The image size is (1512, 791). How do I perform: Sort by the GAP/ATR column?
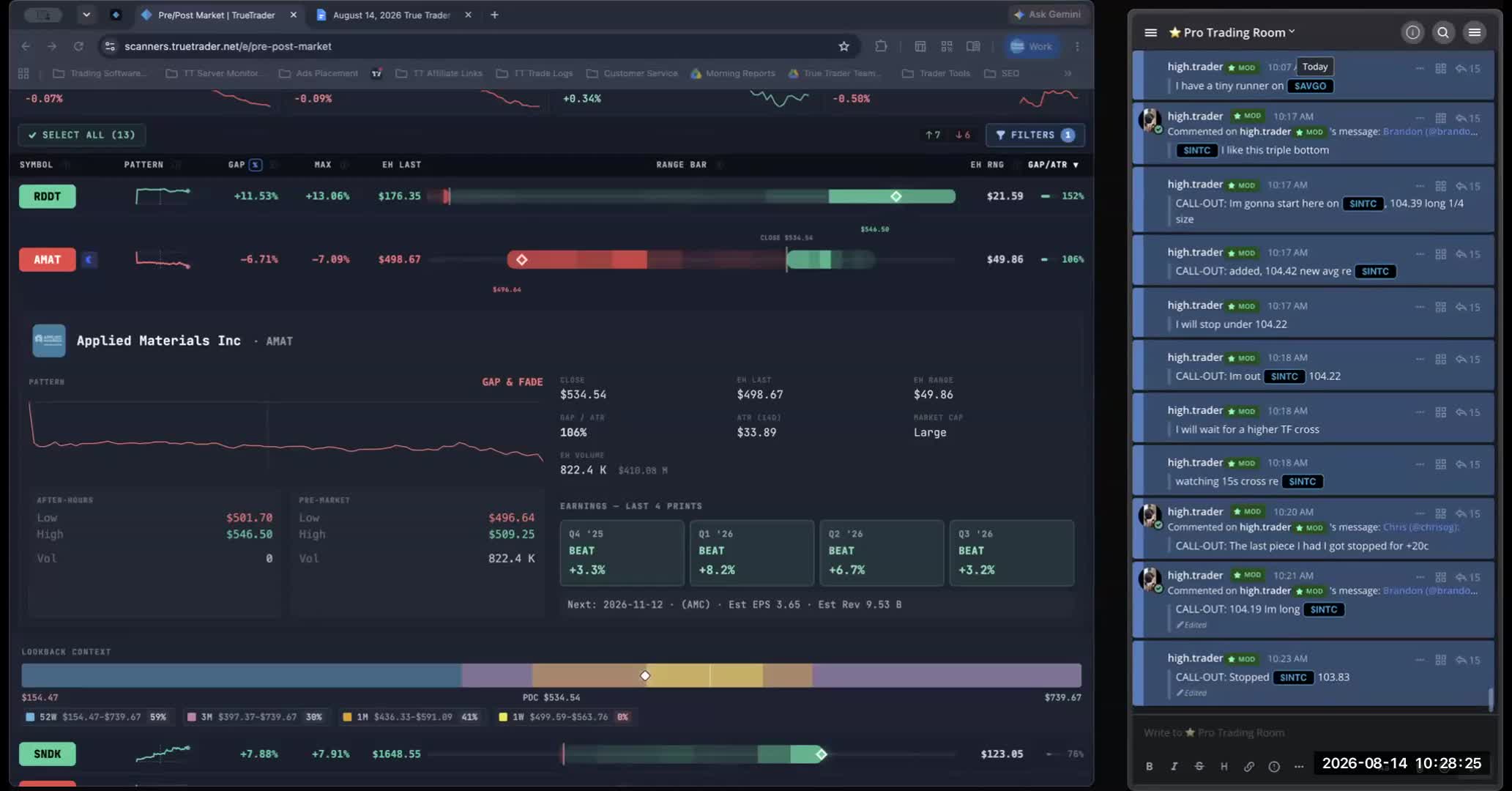click(x=1053, y=165)
